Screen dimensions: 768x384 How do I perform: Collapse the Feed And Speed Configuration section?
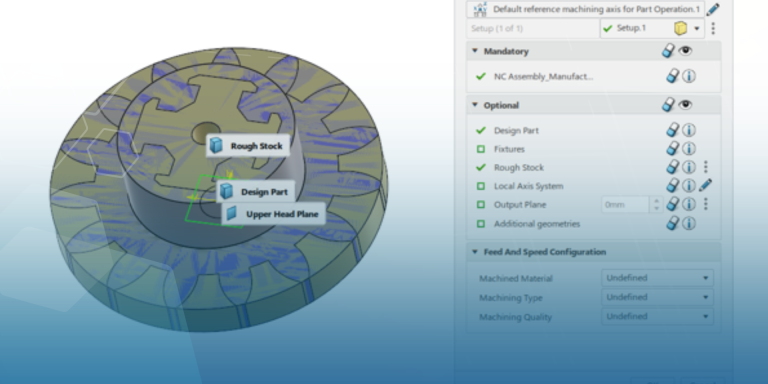(x=474, y=252)
